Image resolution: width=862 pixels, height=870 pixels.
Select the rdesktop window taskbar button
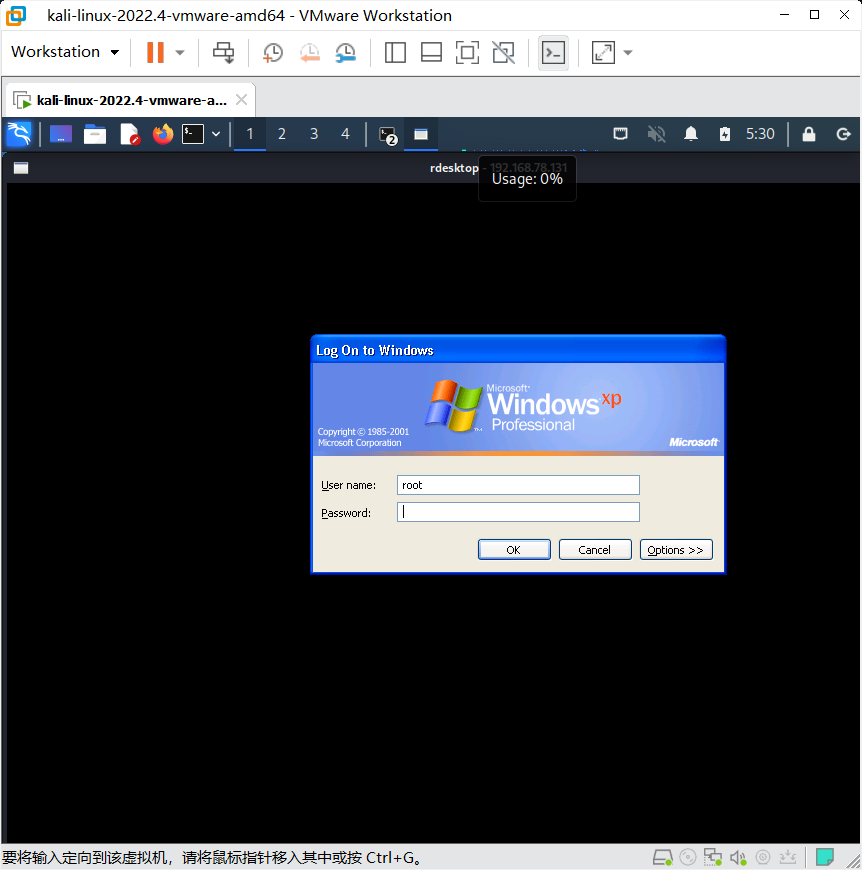click(x=421, y=134)
